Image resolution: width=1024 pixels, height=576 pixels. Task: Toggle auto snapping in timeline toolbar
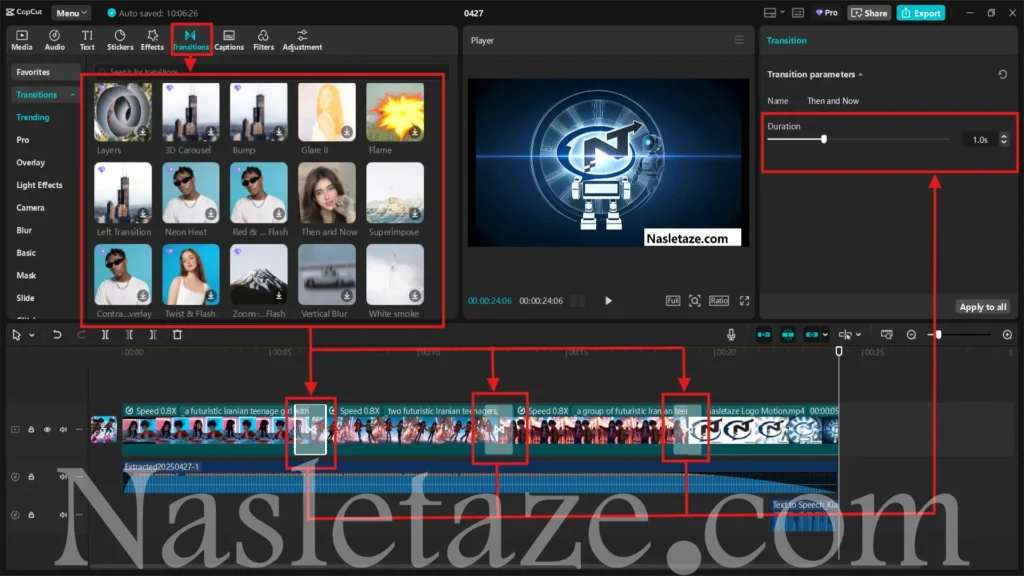[788, 334]
